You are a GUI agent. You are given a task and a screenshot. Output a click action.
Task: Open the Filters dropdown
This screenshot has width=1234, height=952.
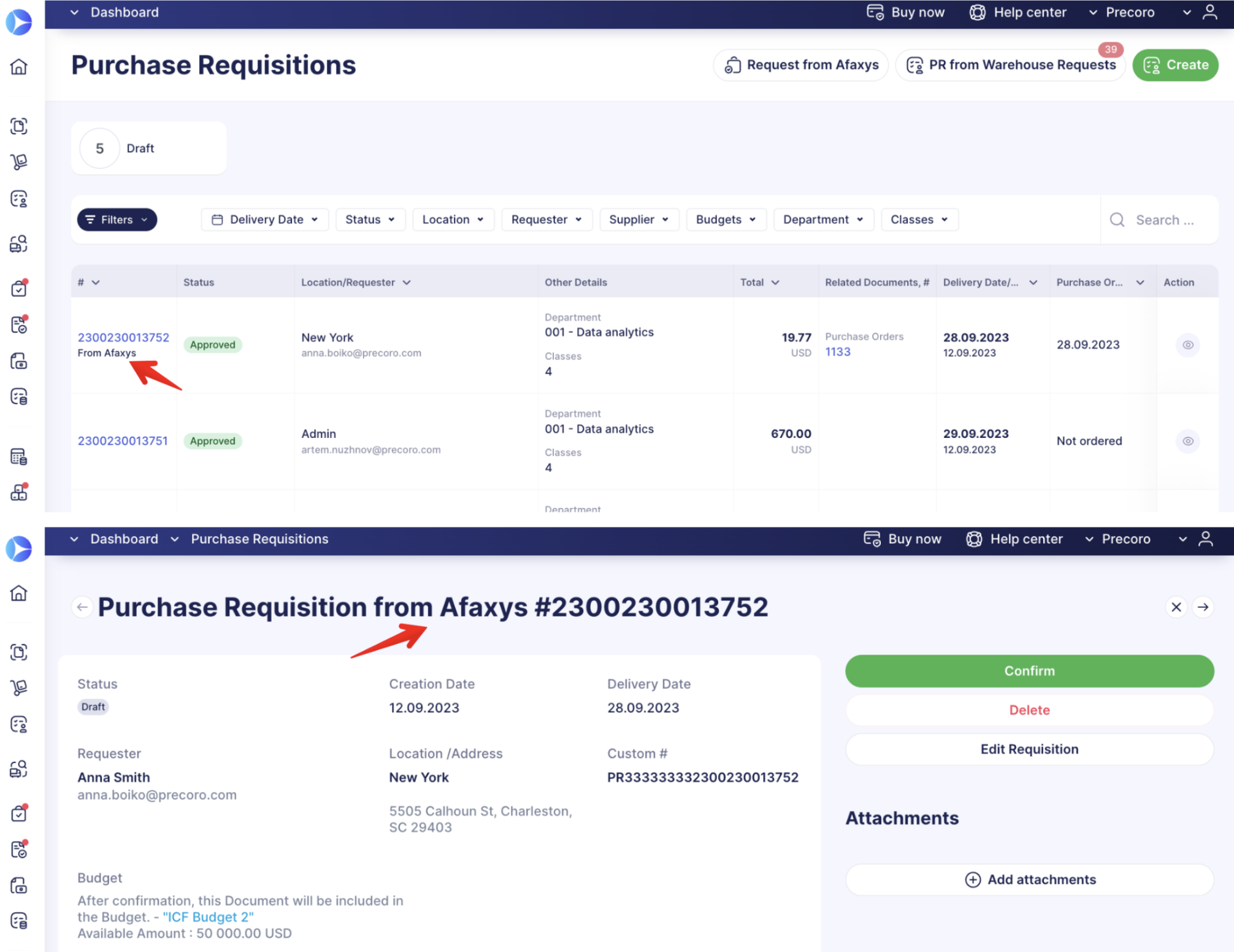pyautogui.click(x=117, y=220)
